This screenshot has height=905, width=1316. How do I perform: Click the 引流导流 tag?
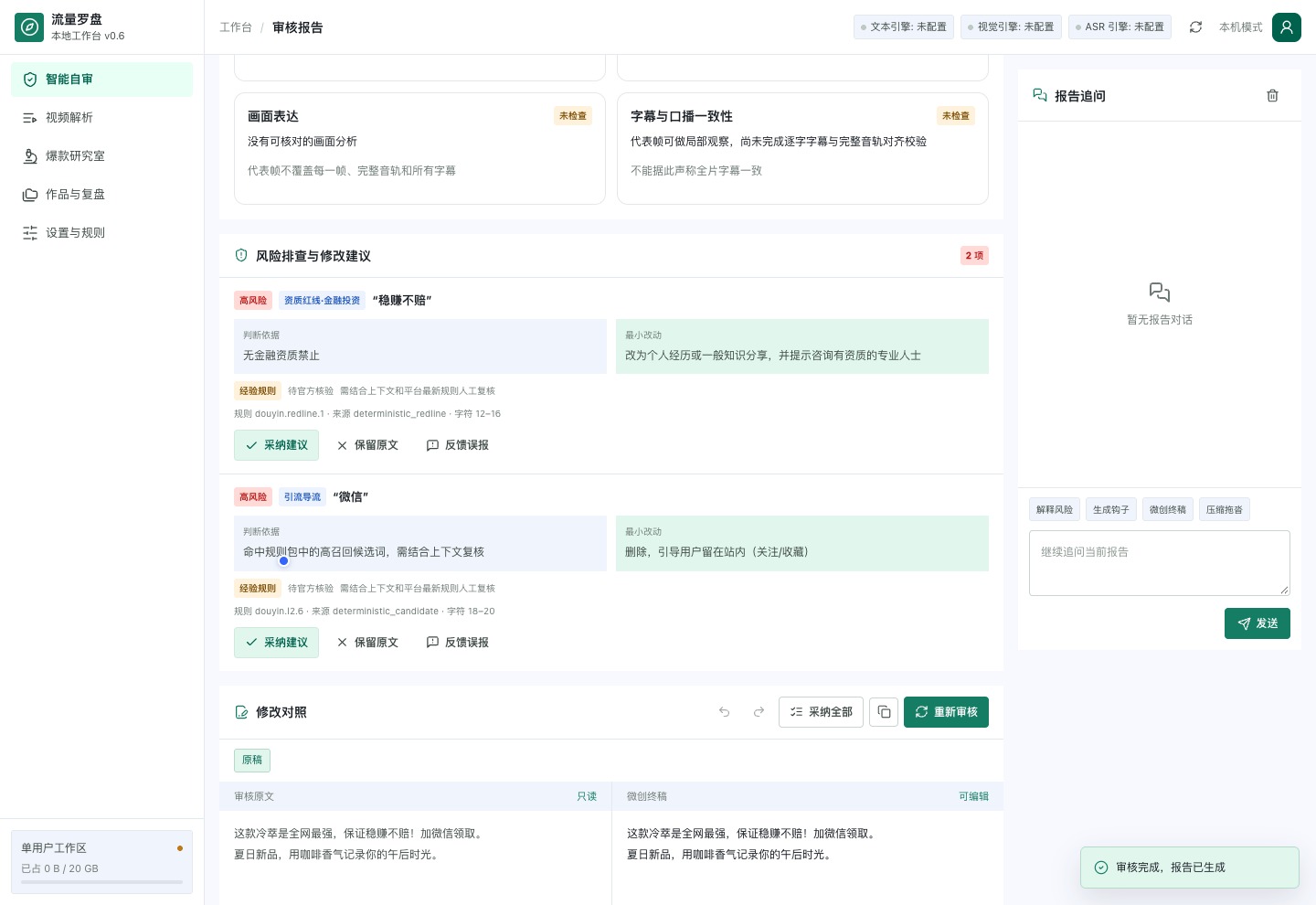coord(302,497)
